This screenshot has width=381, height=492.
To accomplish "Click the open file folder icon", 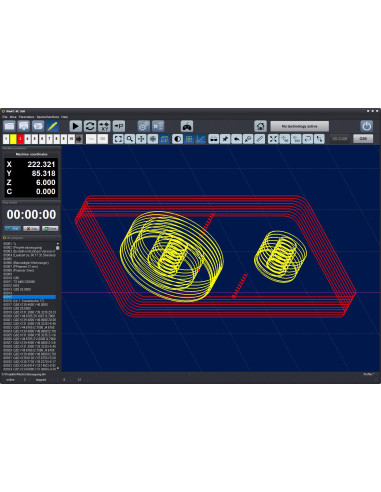I will pos(10,126).
